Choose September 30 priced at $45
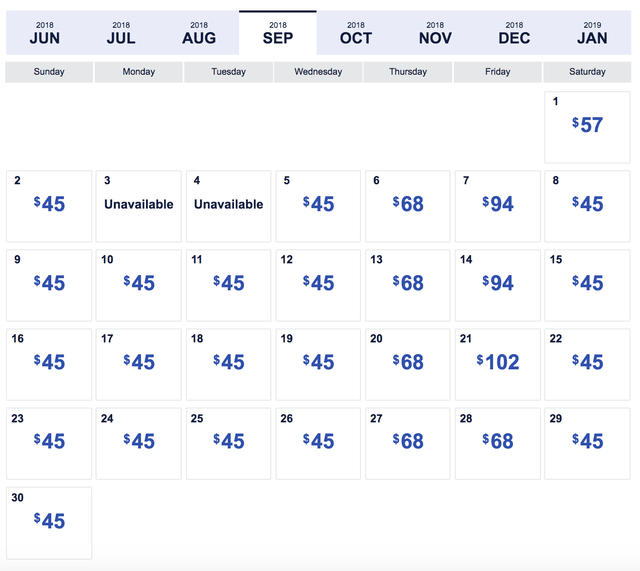Viewport: 640px width, 571px height. pyautogui.click(x=49, y=522)
